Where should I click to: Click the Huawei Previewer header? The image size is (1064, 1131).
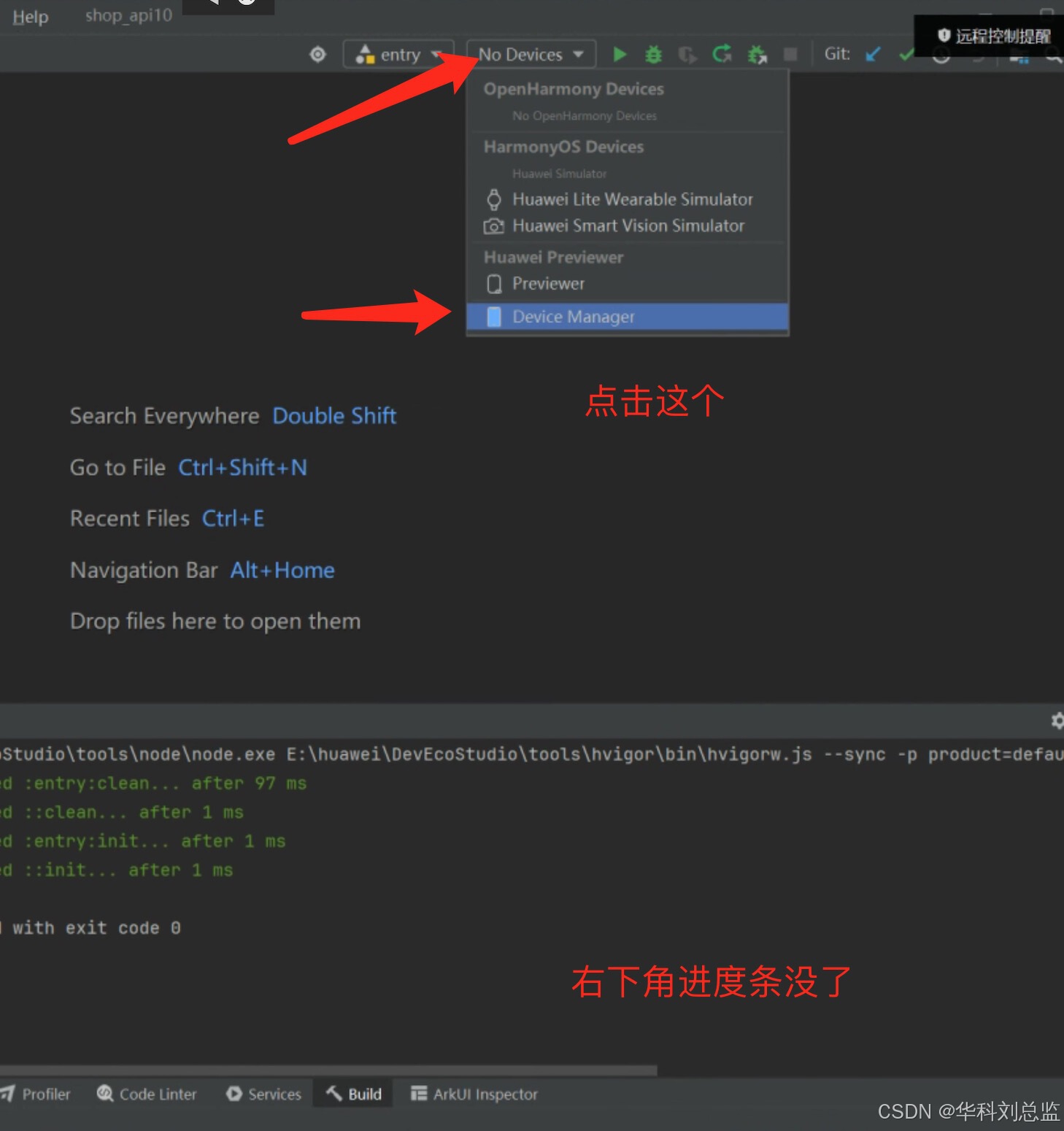[x=553, y=258]
